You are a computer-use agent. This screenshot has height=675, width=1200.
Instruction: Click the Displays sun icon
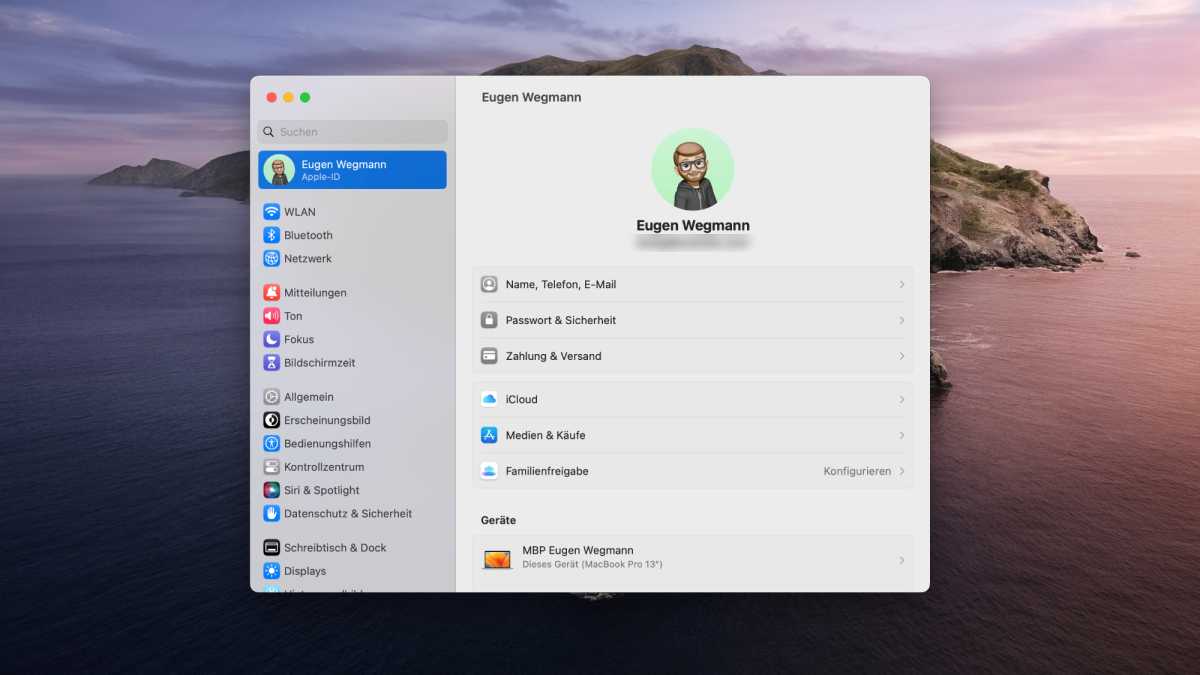[x=271, y=571]
